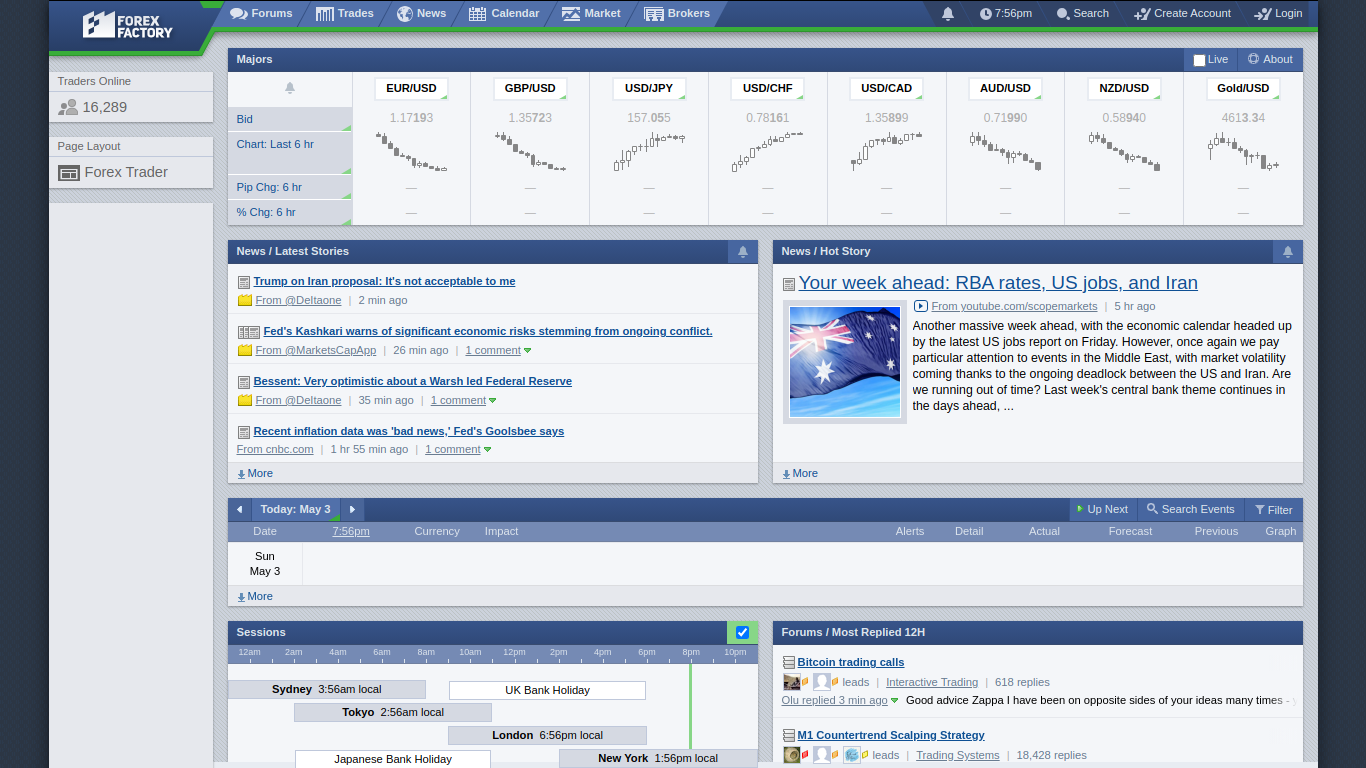This screenshot has width=1366, height=768.
Task: Click story icon beside Trump on Iran headline
Action: click(x=244, y=282)
